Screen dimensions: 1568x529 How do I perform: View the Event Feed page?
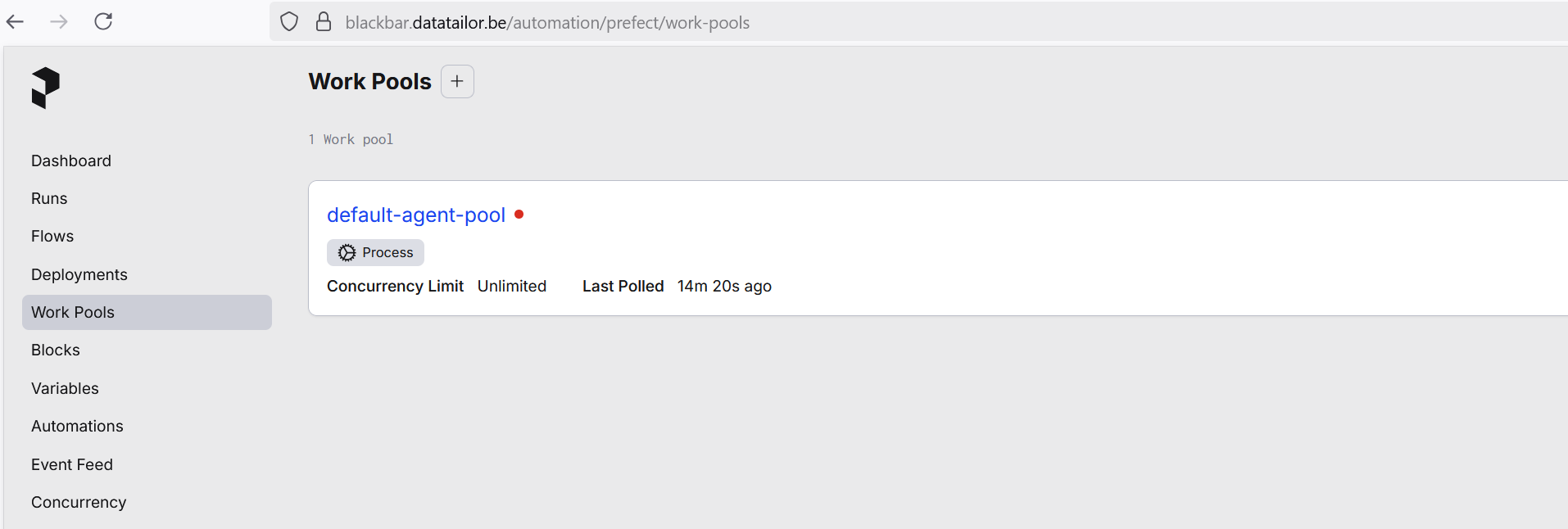click(x=72, y=464)
